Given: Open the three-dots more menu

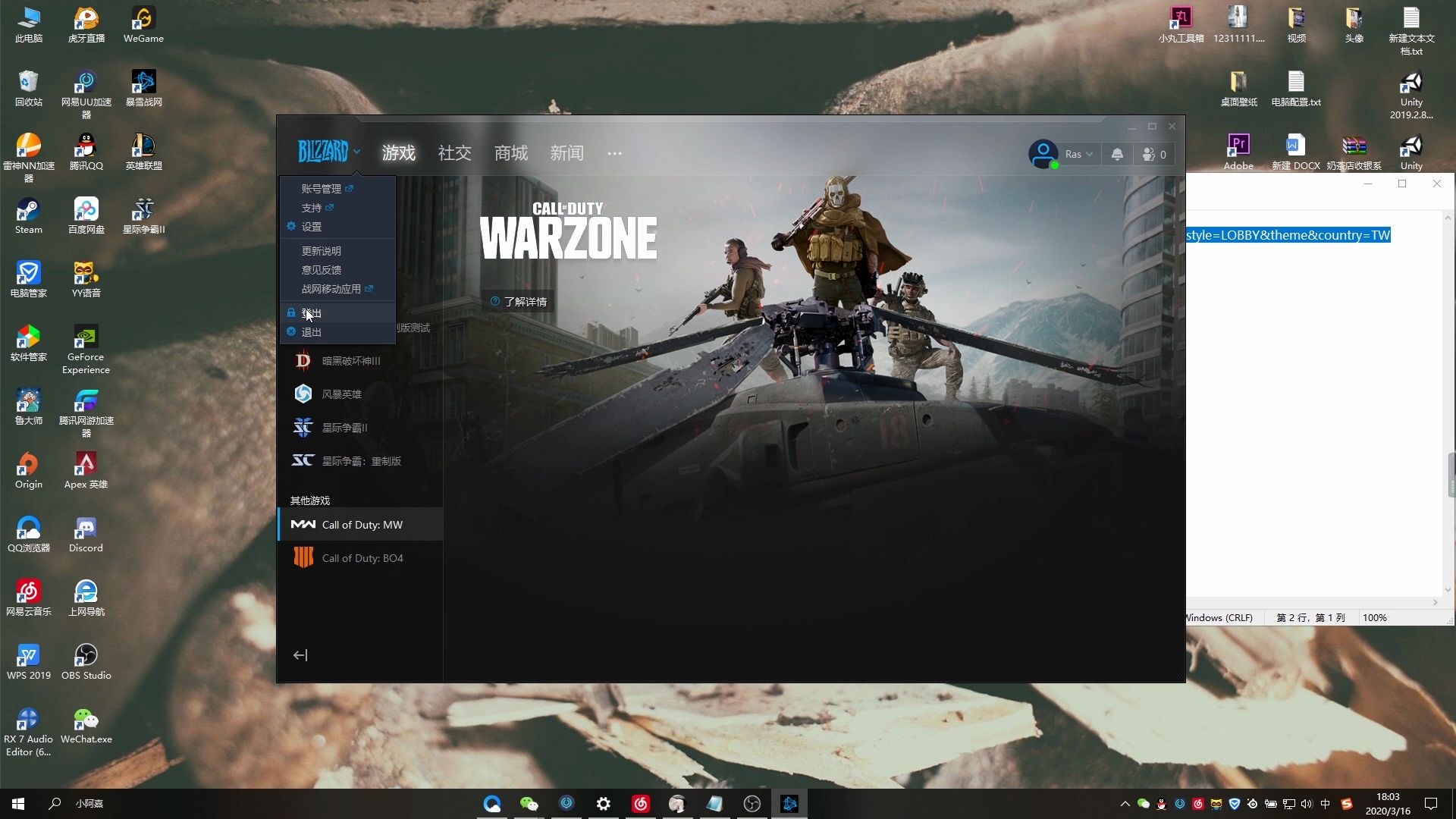Looking at the screenshot, I should click(x=614, y=153).
